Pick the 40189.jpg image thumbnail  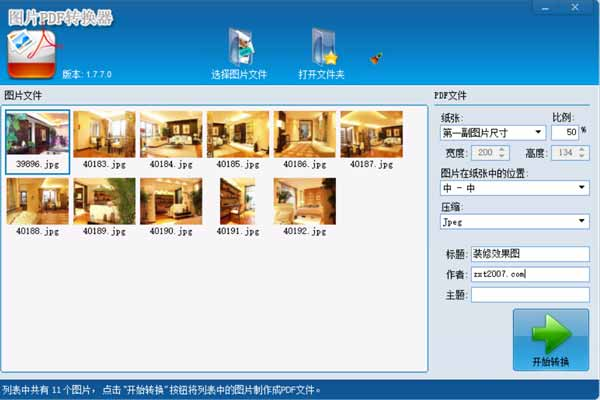click(104, 201)
